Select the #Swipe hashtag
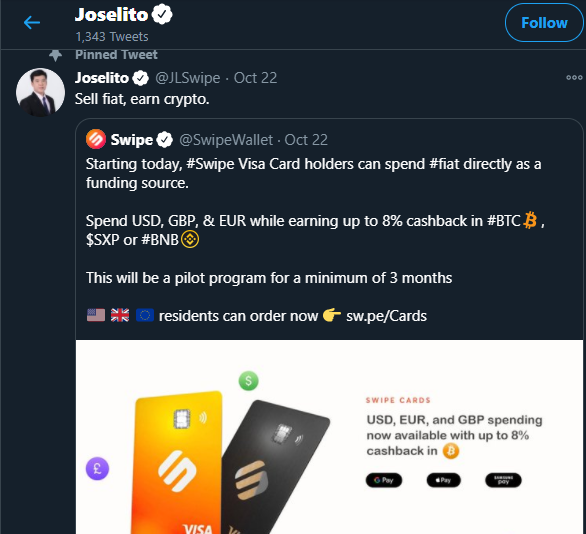This screenshot has height=534, width=586. pyautogui.click(x=210, y=164)
